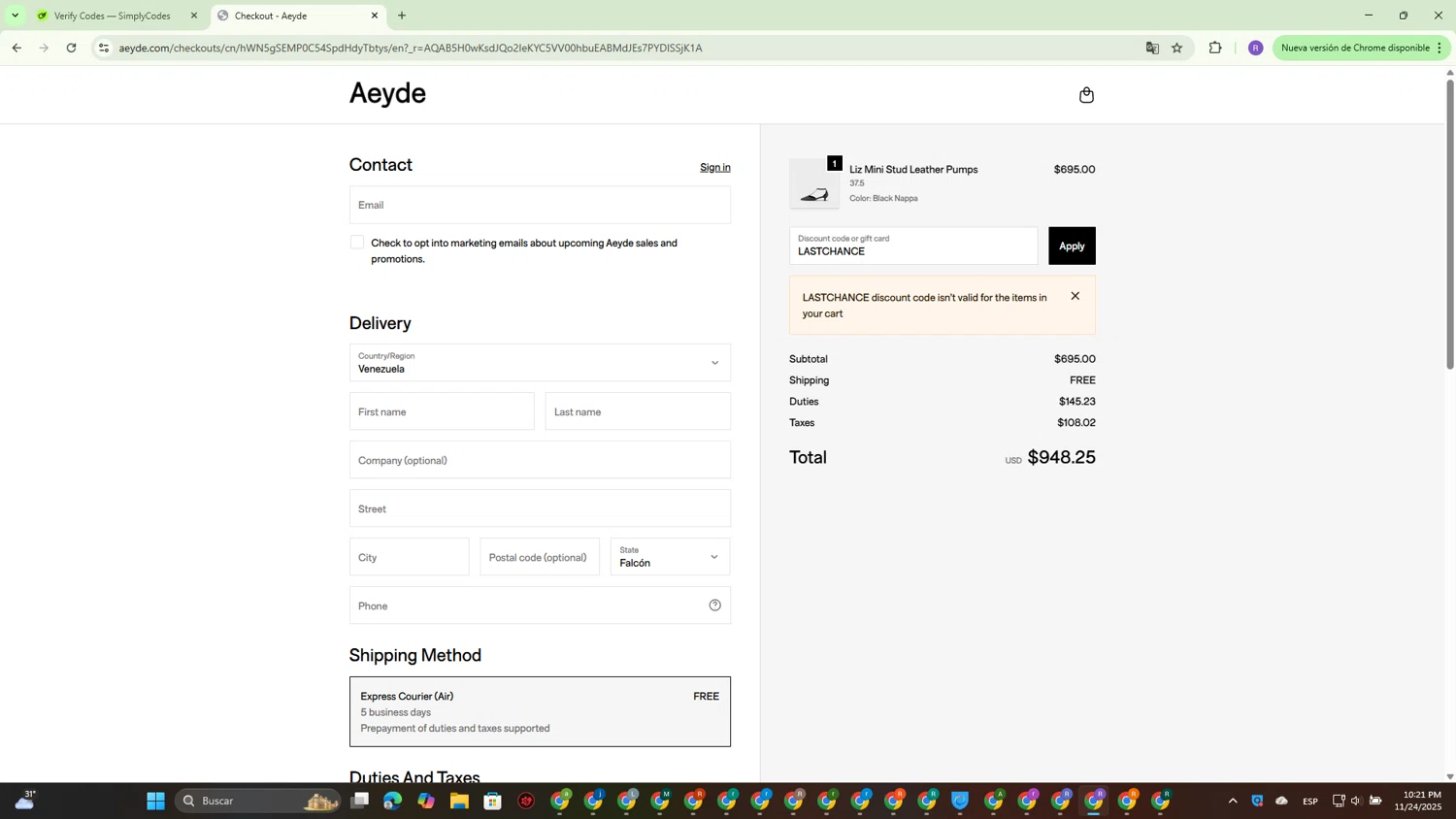1456x819 pixels.
Task: Open the shopping bag cart icon
Action: pyautogui.click(x=1086, y=95)
